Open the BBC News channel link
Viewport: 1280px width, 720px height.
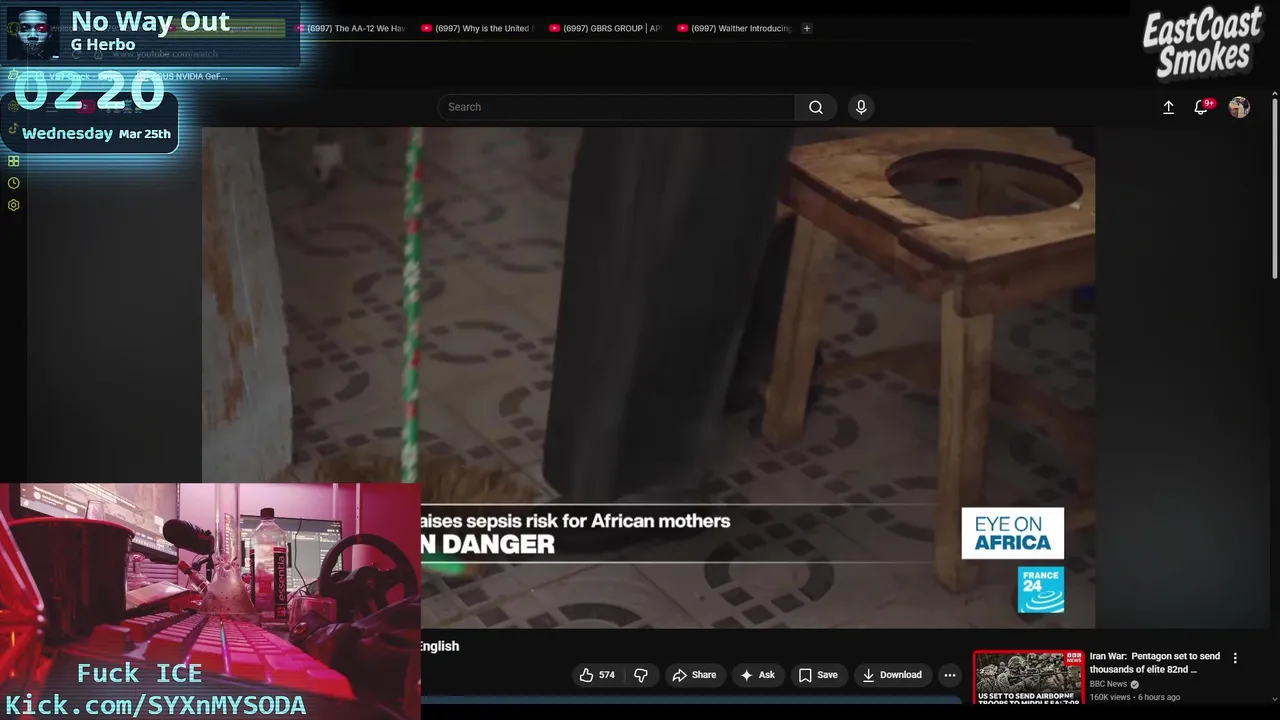tap(1108, 684)
